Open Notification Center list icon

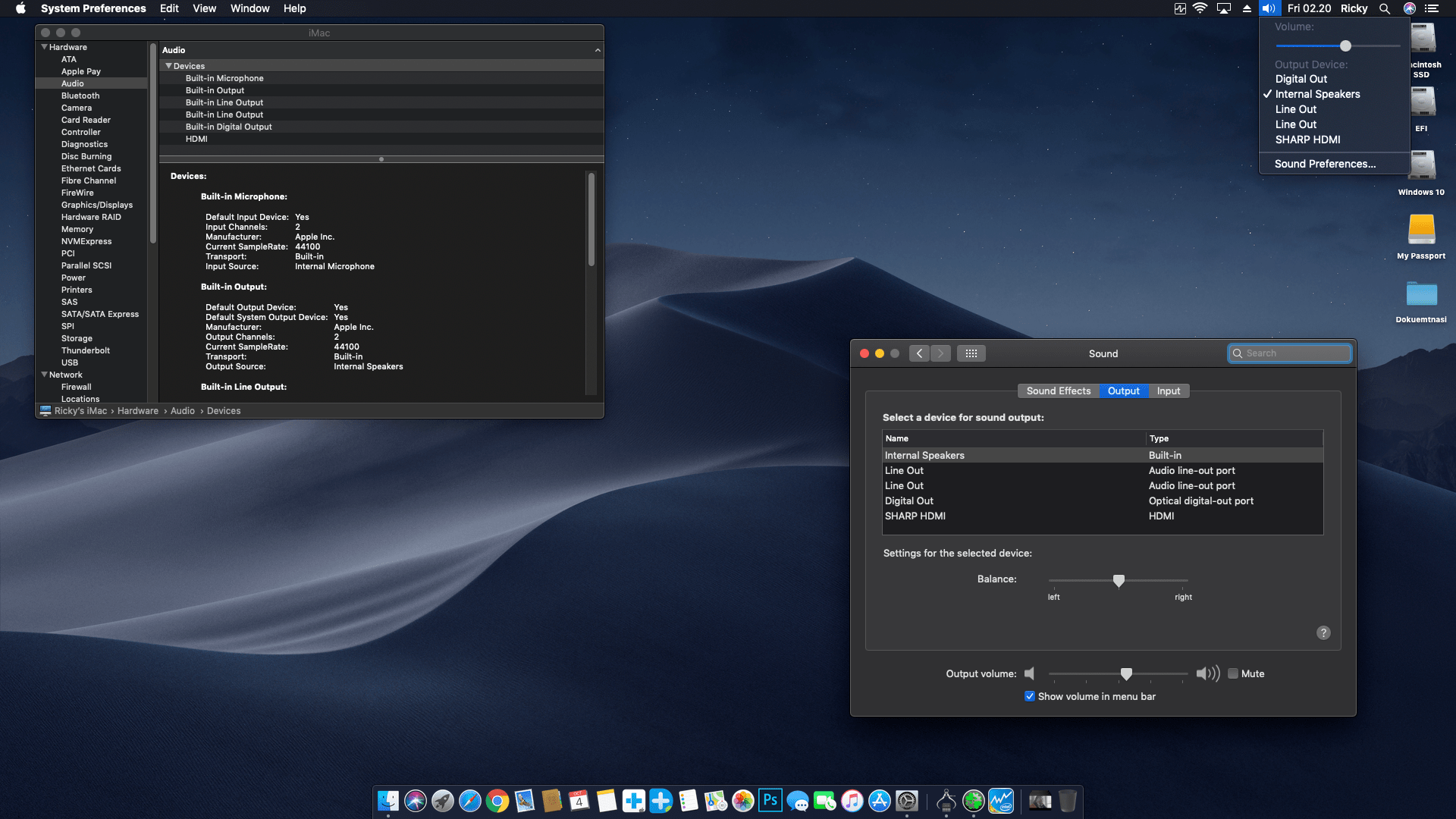[1432, 8]
